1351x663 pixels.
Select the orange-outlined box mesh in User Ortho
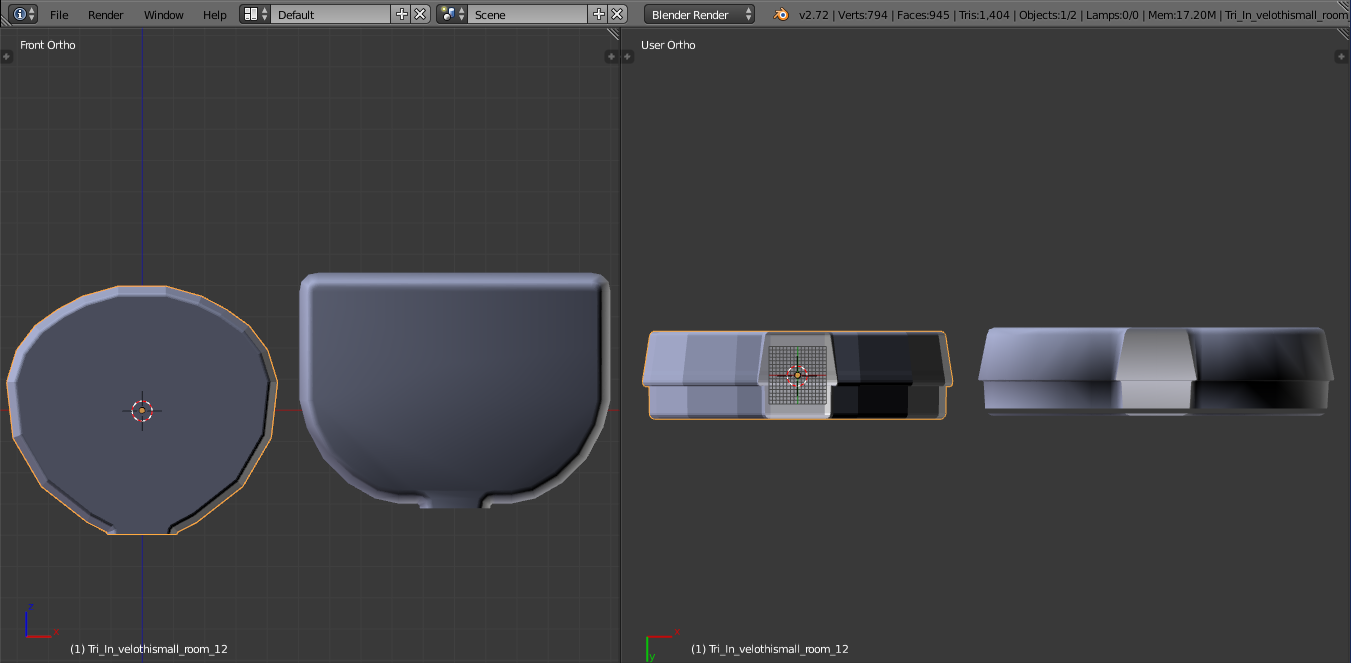797,375
